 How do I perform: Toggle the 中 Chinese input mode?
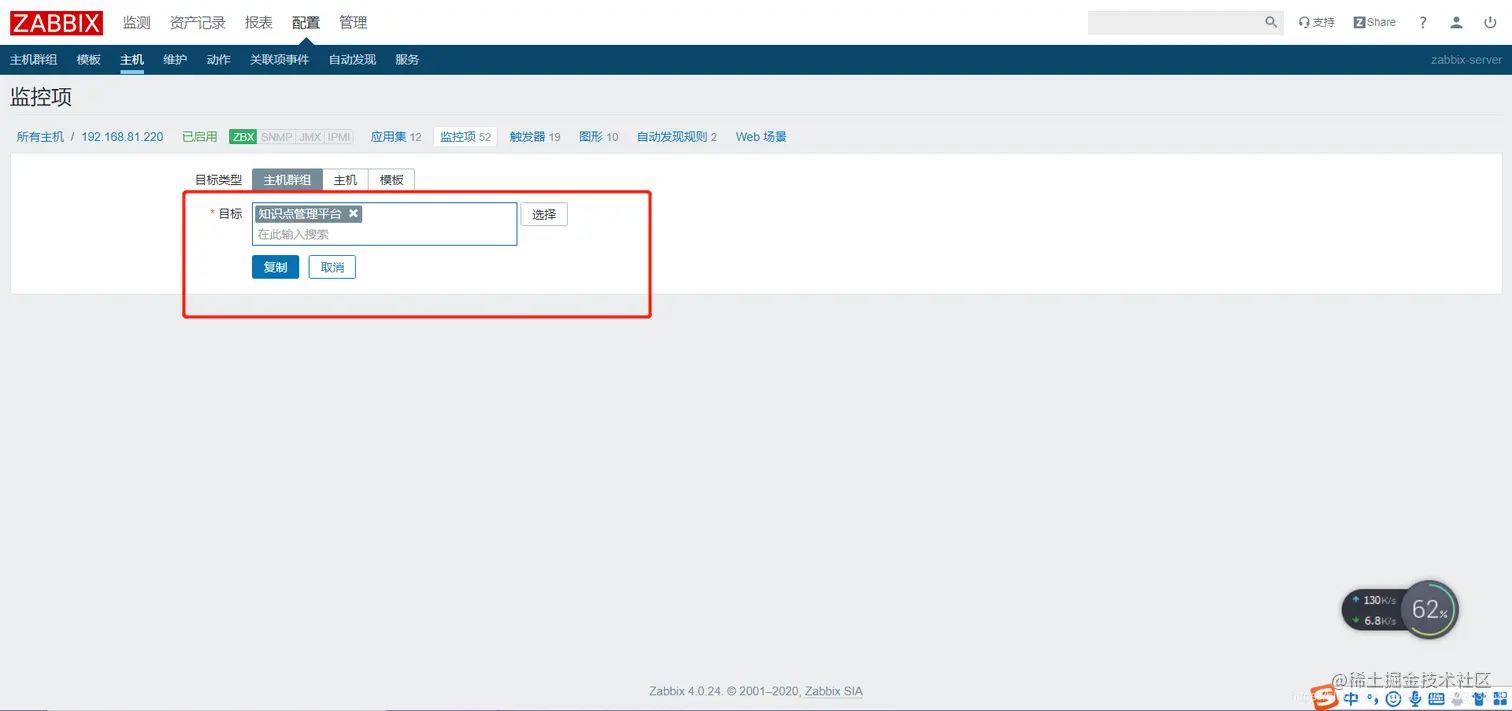tap(1351, 699)
